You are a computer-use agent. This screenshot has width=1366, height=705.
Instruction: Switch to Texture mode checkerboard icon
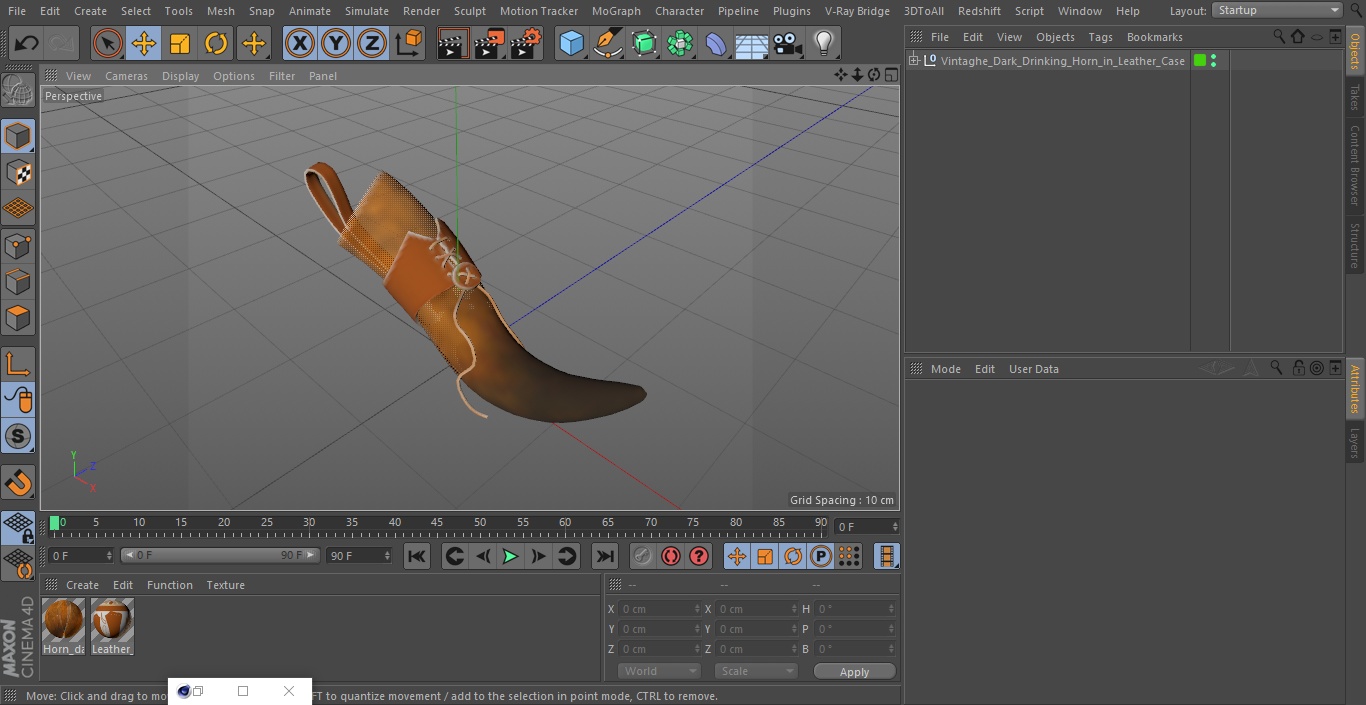pyautogui.click(x=18, y=173)
